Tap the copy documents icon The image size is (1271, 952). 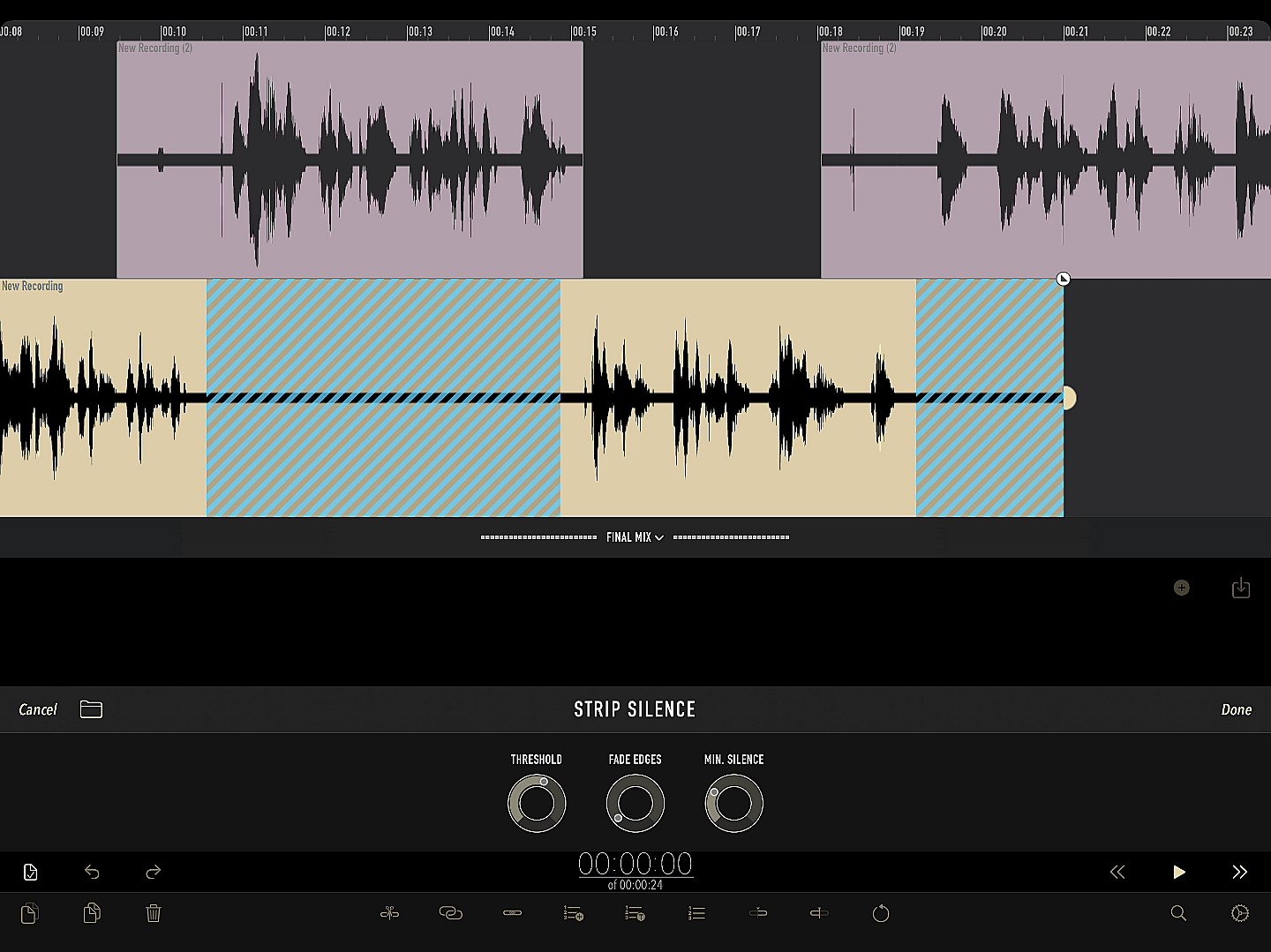[x=92, y=913]
